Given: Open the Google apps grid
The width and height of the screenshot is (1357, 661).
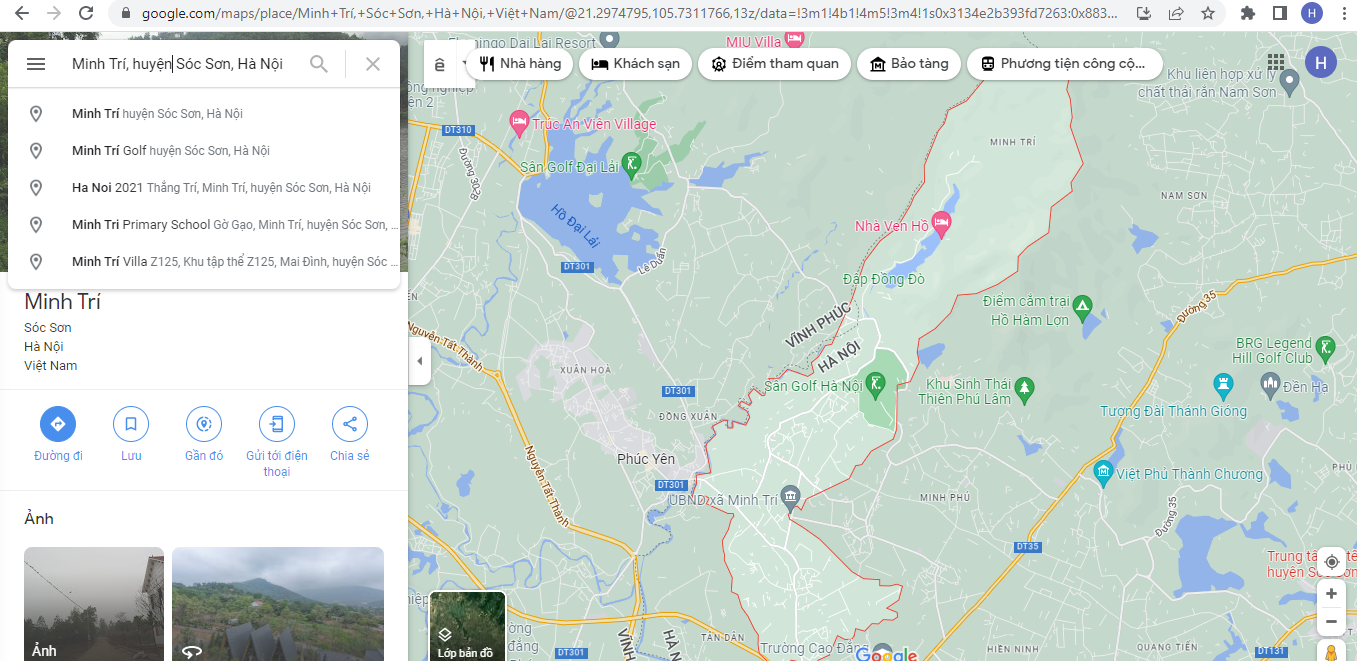Looking at the screenshot, I should point(1276,63).
